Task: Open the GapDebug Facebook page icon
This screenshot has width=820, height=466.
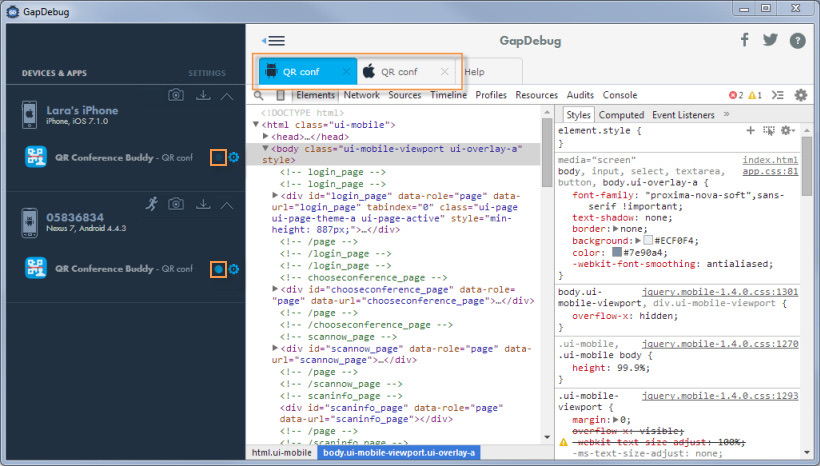Action: tap(745, 40)
